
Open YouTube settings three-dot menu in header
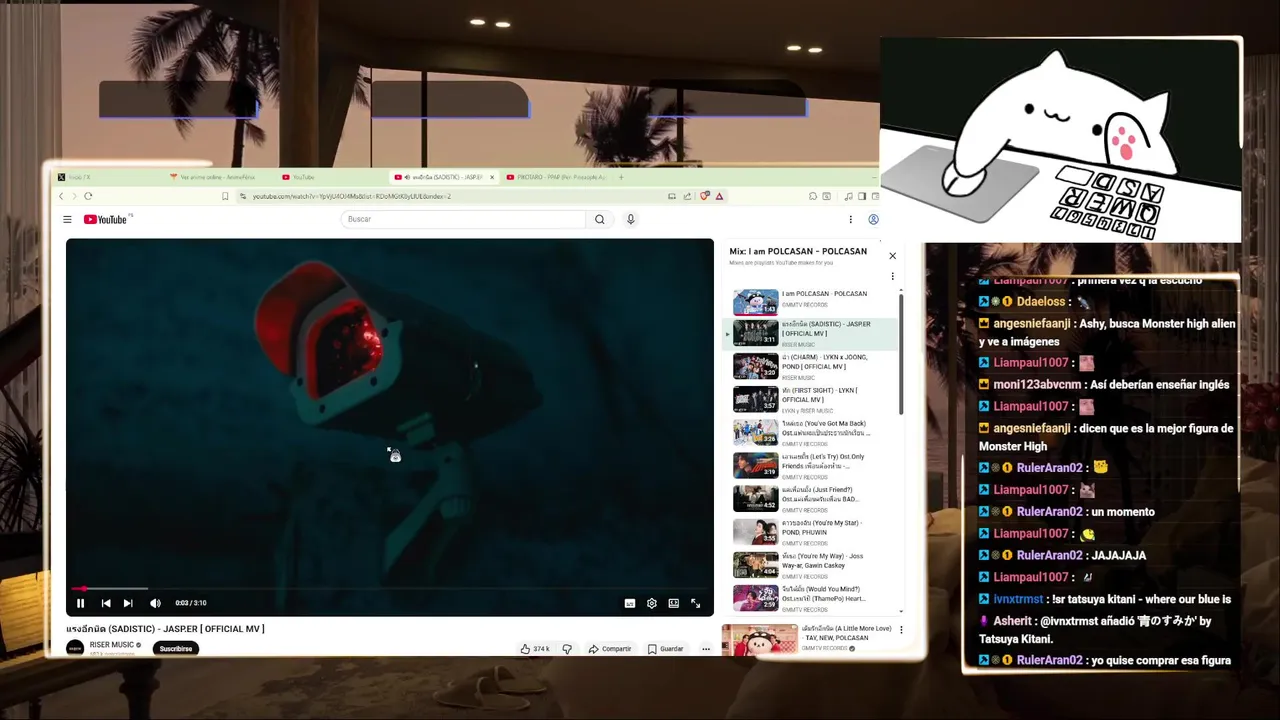click(x=851, y=219)
